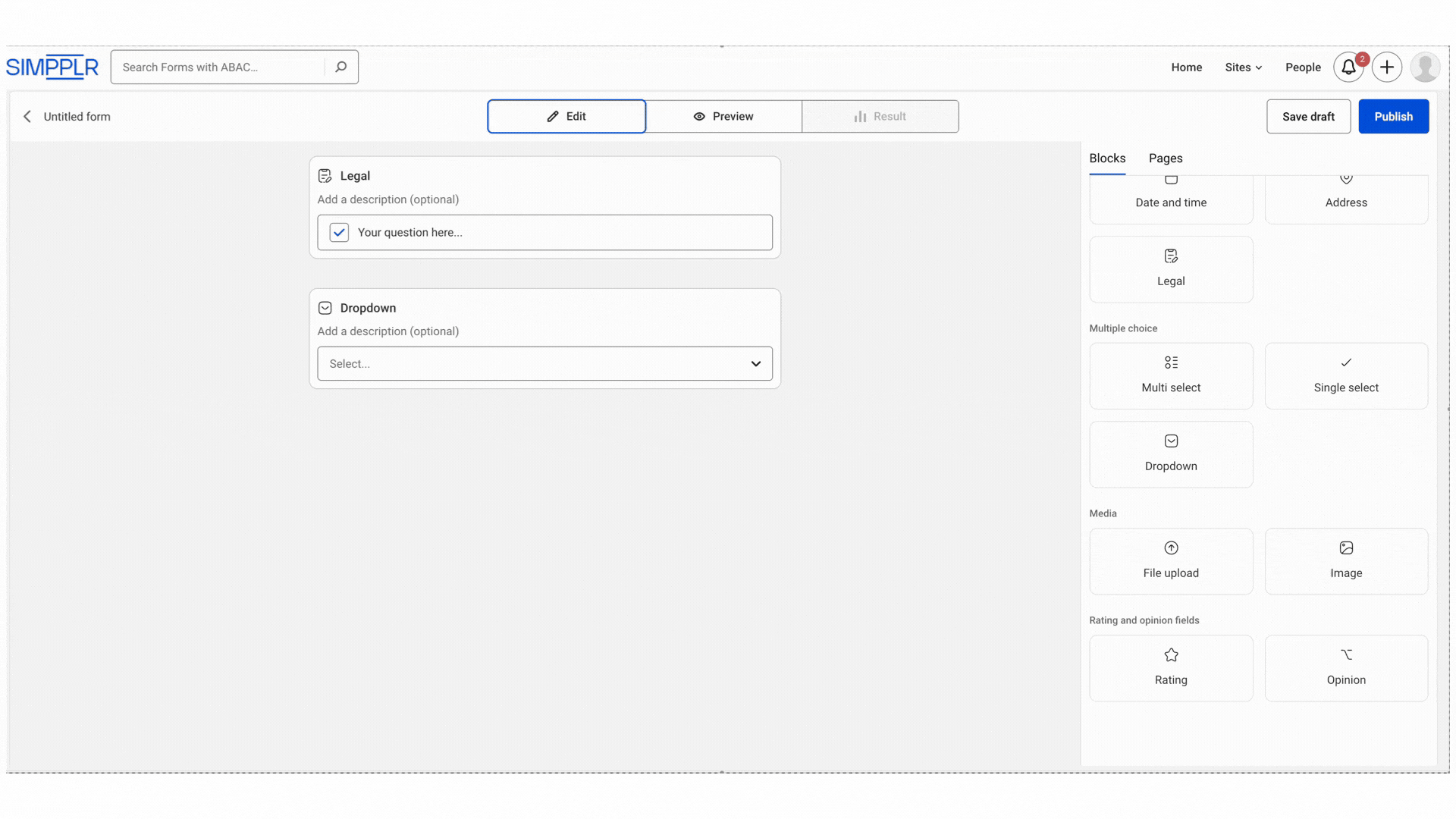1456x819 pixels.
Task: Click the Save draft button
Action: point(1307,117)
